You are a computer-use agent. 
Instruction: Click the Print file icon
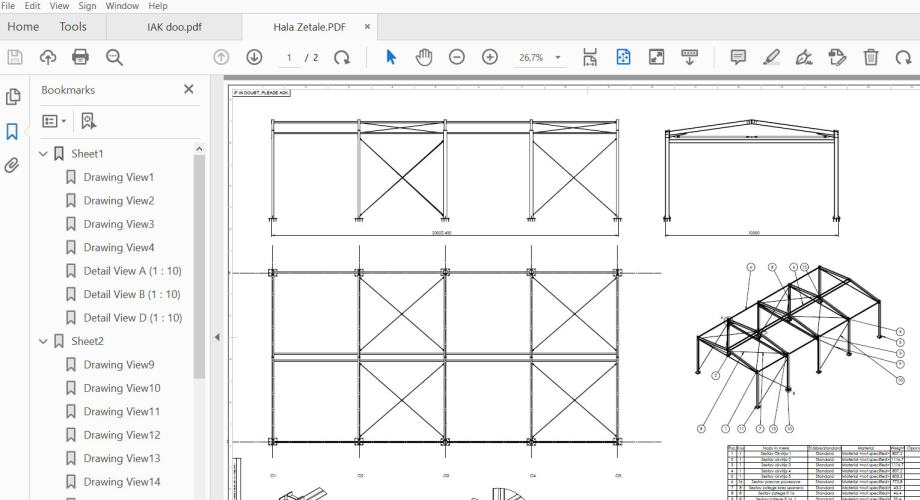tap(81, 58)
